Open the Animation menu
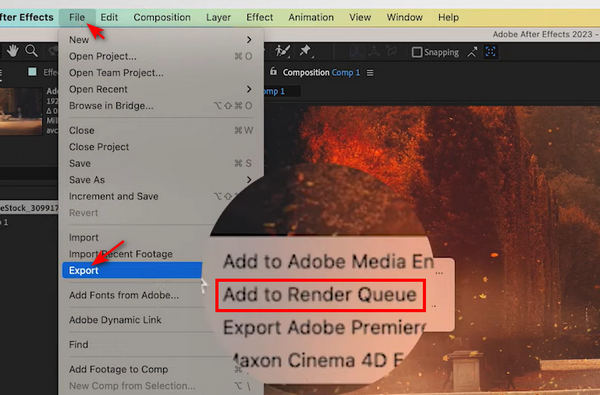The height and width of the screenshot is (395, 600). pos(311,17)
